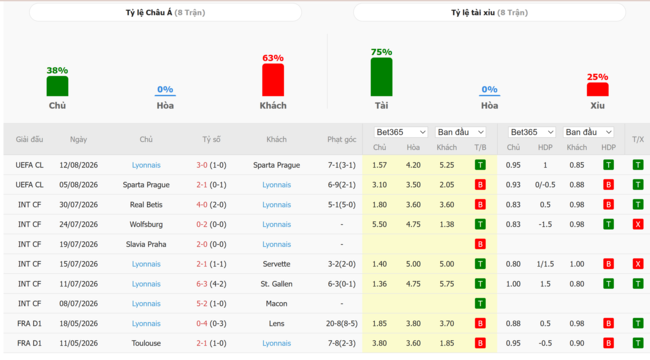Open Lyonnais link in Slavia Praha row

[x=276, y=244]
